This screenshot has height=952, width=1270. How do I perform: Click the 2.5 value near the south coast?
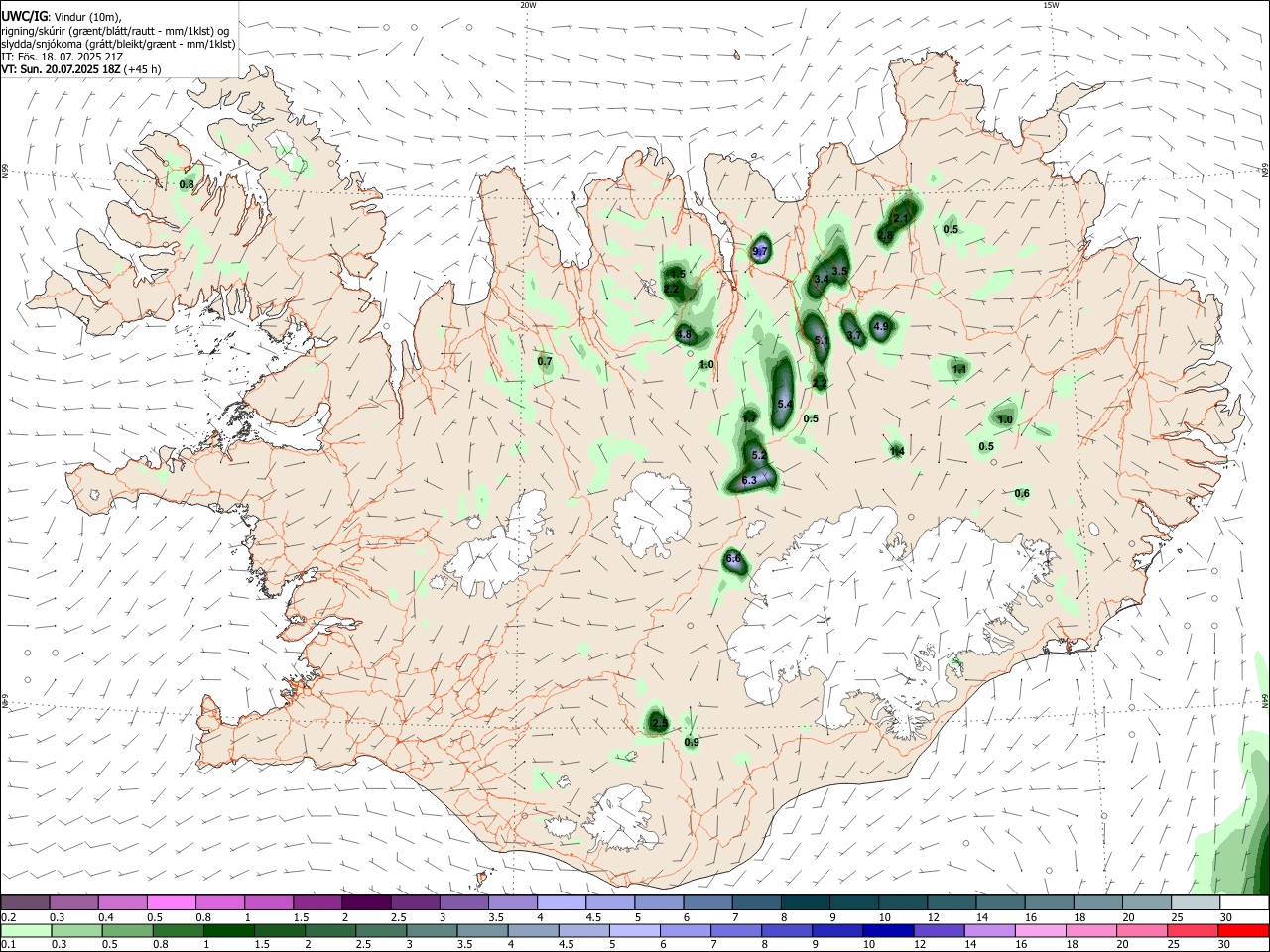660,723
